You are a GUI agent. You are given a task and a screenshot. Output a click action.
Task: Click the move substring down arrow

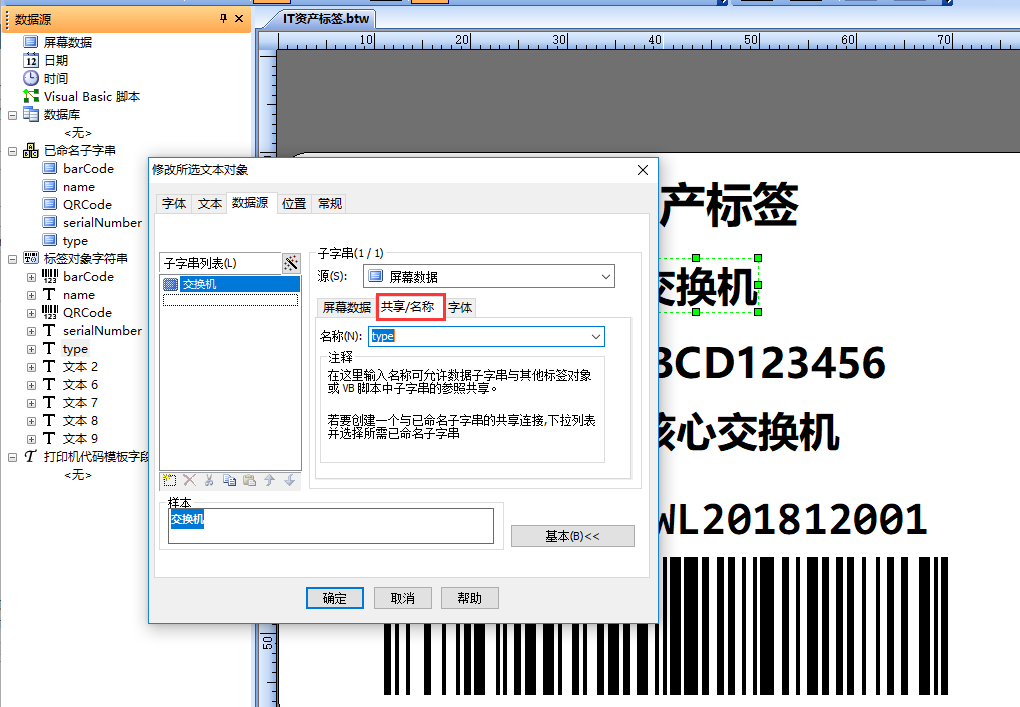(289, 480)
